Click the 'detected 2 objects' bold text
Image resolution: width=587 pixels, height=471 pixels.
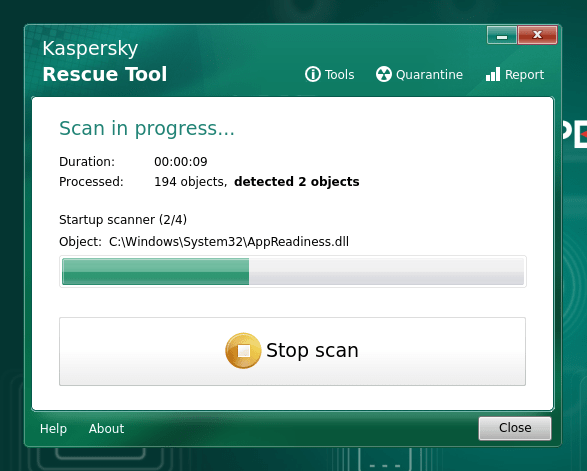point(296,182)
